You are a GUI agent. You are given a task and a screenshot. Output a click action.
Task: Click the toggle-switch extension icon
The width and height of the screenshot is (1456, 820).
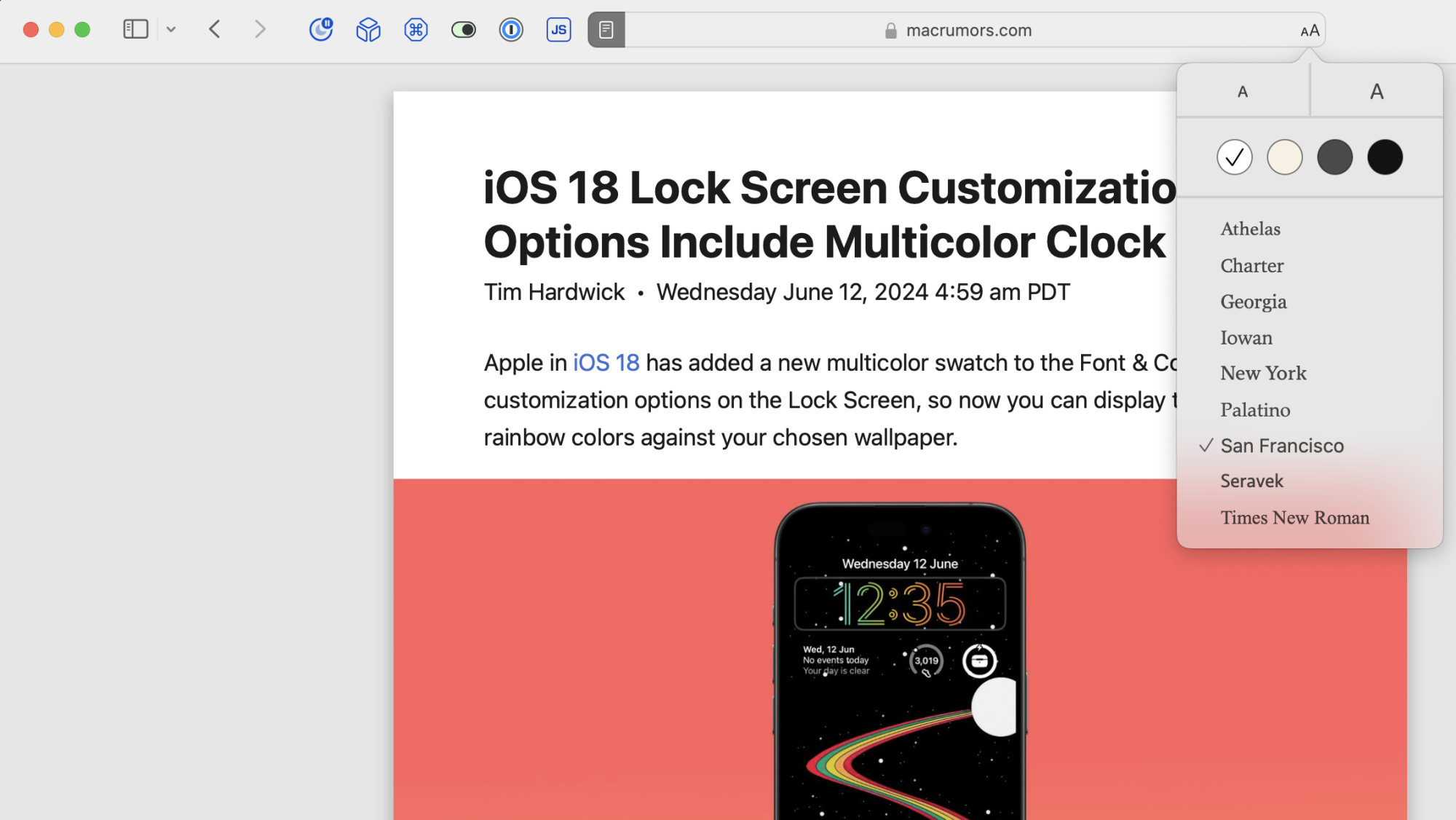pyautogui.click(x=464, y=30)
